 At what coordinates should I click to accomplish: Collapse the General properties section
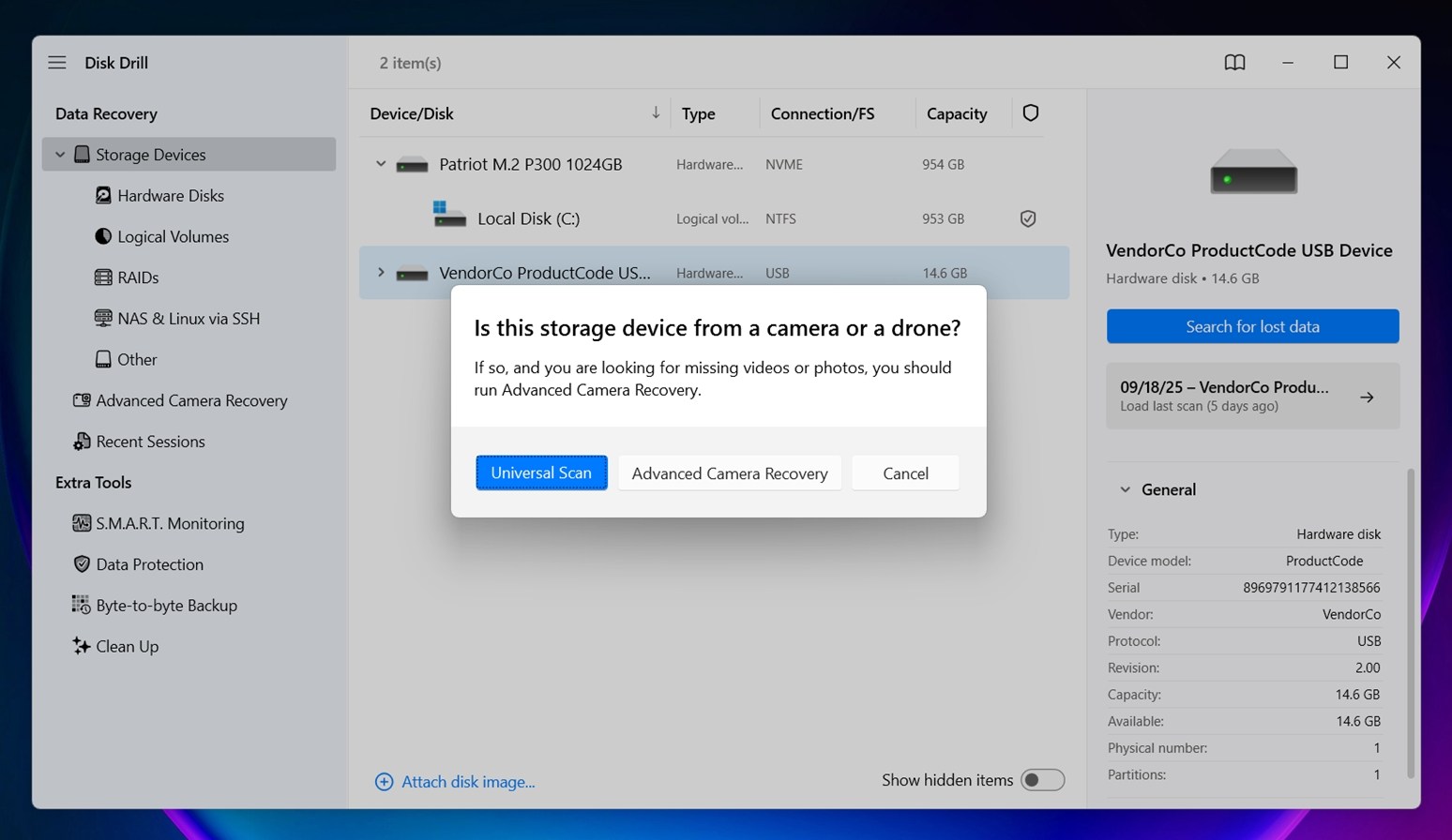pyautogui.click(x=1125, y=489)
